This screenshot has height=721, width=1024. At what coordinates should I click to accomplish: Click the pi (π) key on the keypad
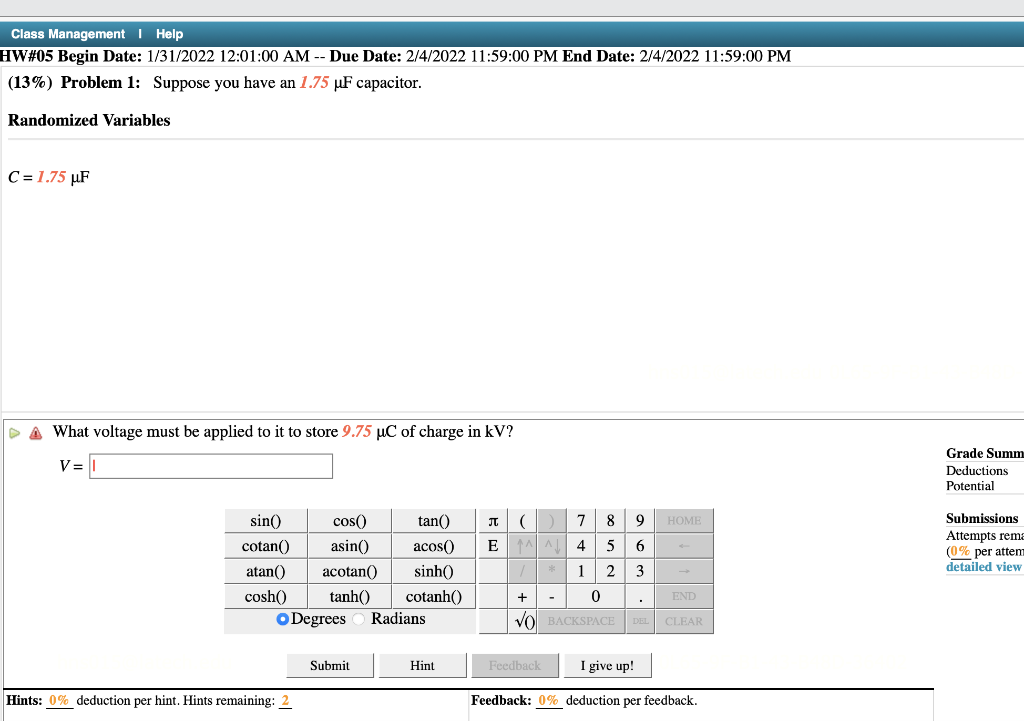[x=492, y=520]
